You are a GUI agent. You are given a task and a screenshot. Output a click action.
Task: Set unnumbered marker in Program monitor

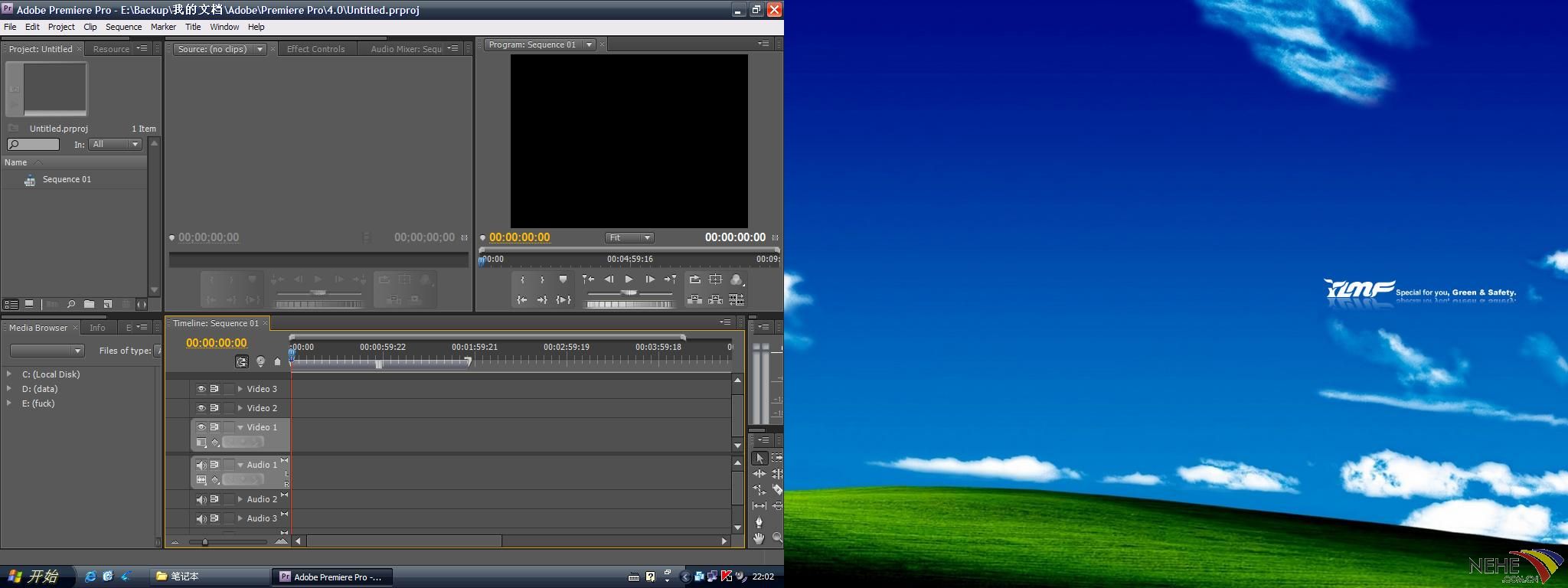563,279
